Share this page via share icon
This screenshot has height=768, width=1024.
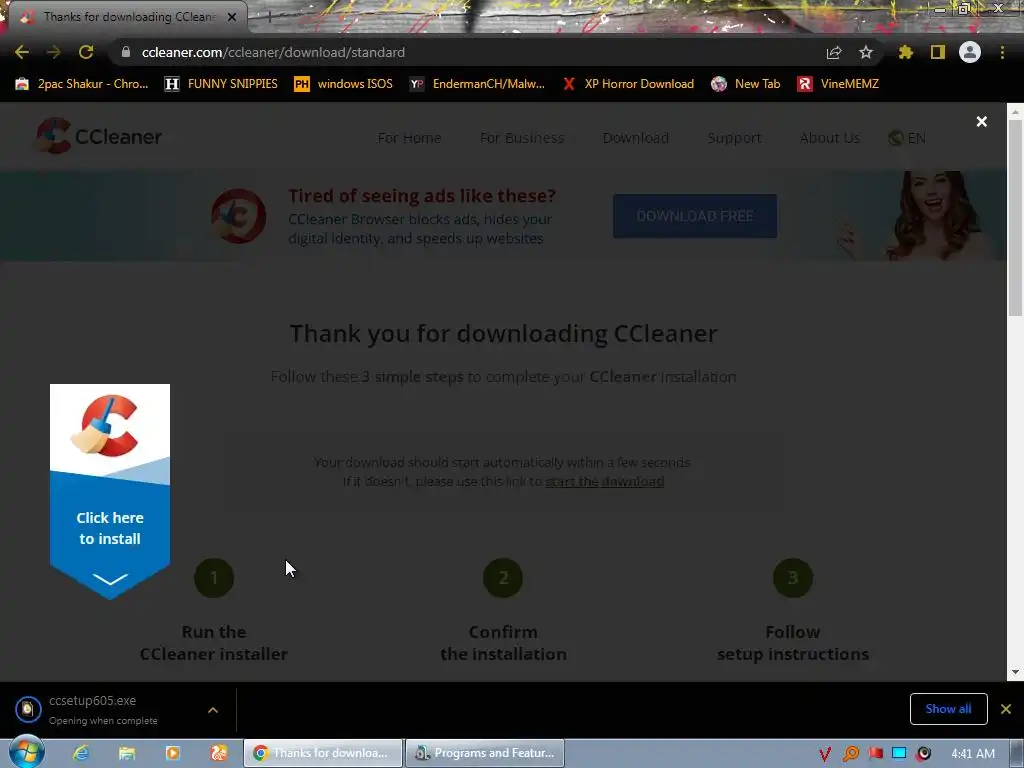[833, 52]
